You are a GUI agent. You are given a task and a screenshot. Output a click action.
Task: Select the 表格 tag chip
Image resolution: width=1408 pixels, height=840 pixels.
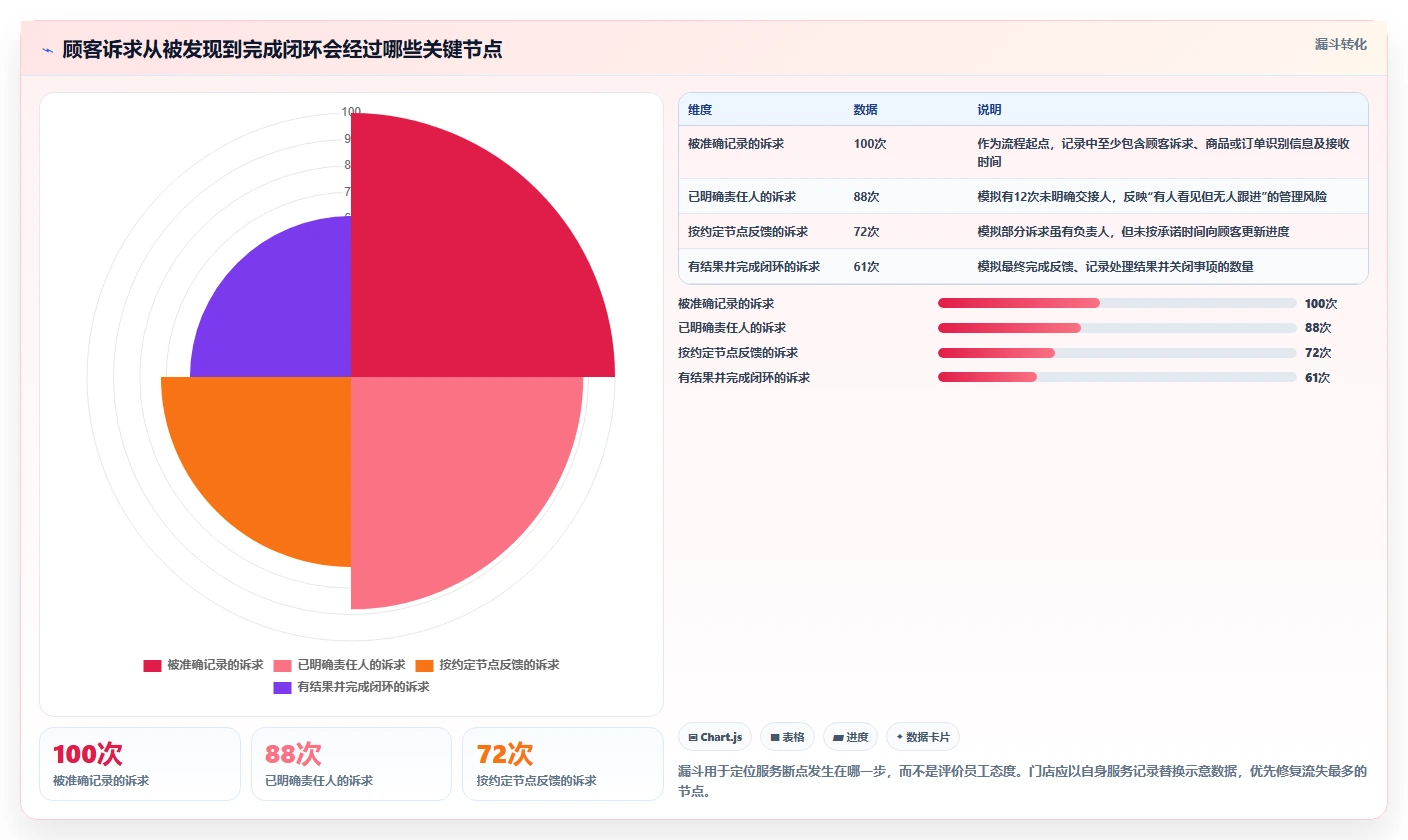[x=787, y=737]
